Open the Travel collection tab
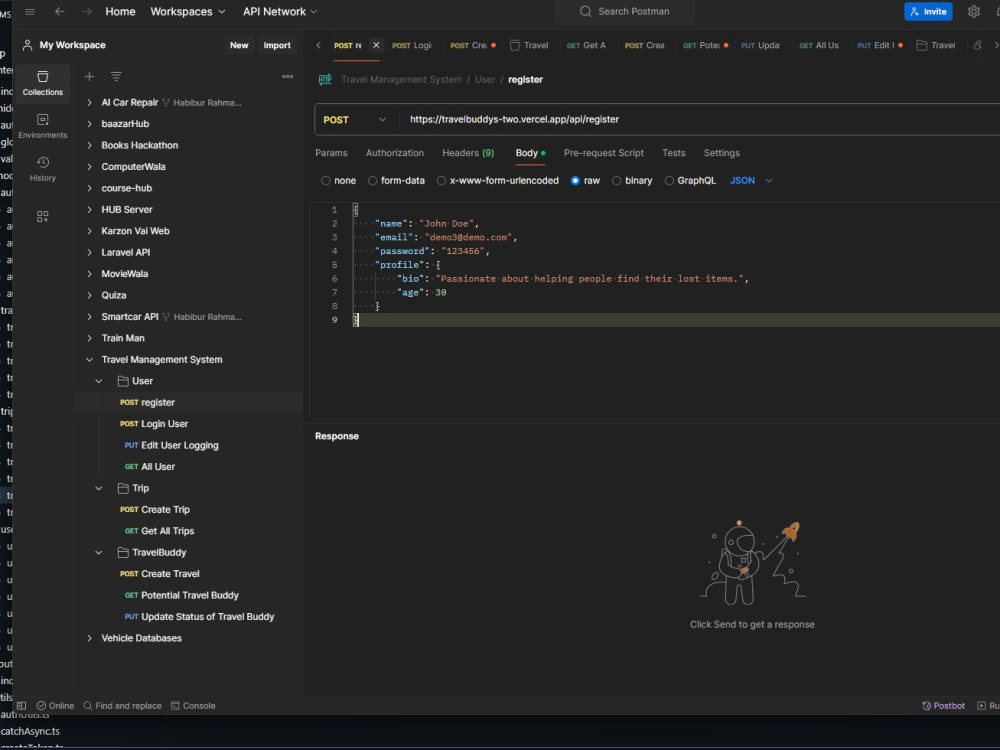 click(529, 45)
